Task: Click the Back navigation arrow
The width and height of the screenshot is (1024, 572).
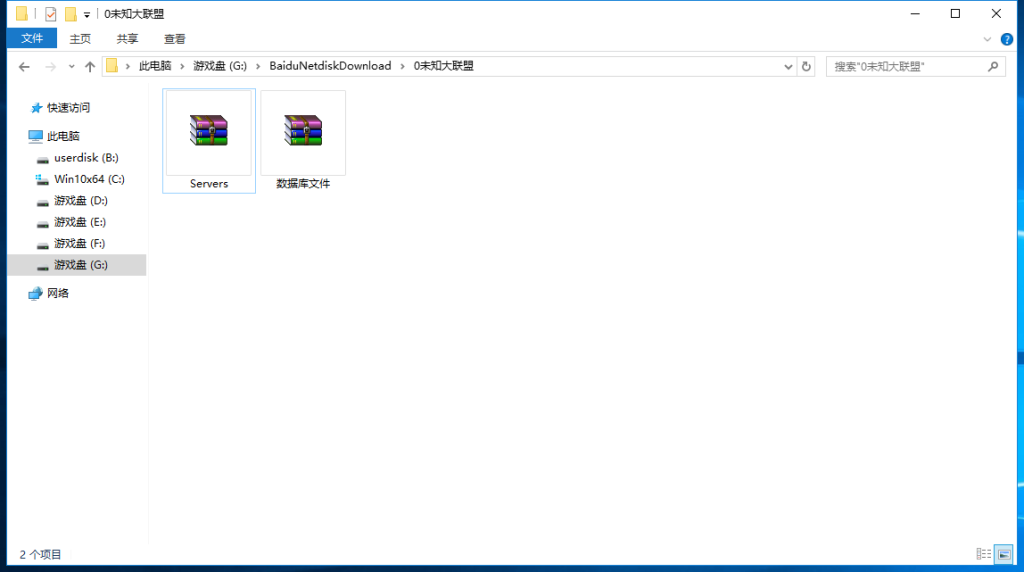Action: [x=24, y=67]
